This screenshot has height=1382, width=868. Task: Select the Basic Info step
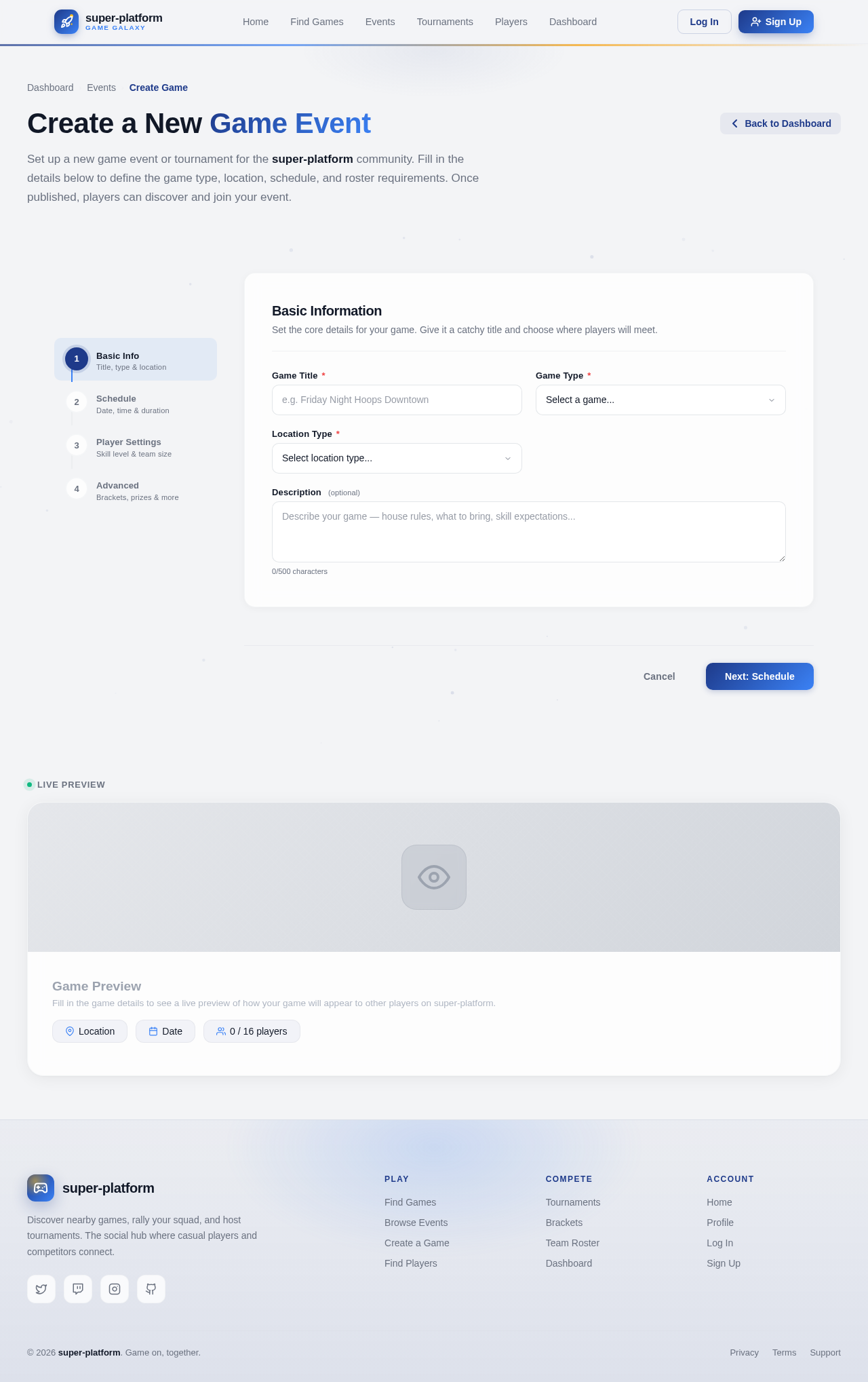point(136,360)
